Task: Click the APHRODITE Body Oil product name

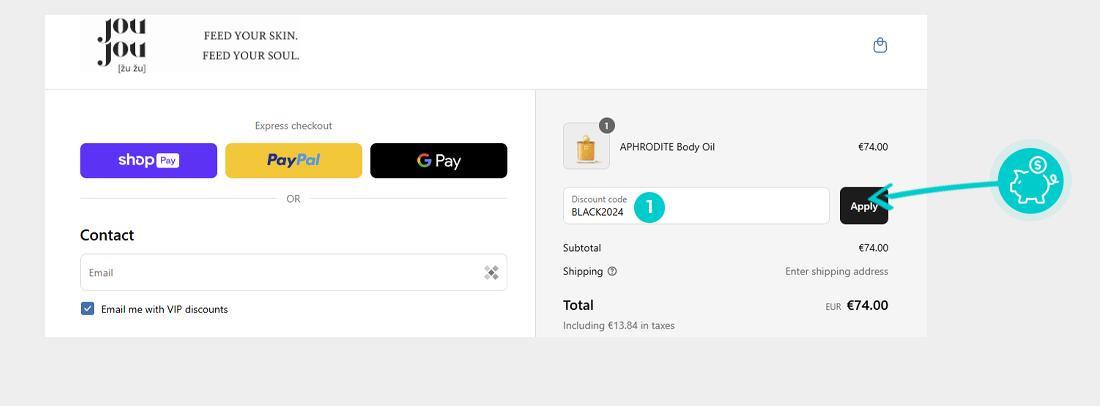Action: coord(667,147)
